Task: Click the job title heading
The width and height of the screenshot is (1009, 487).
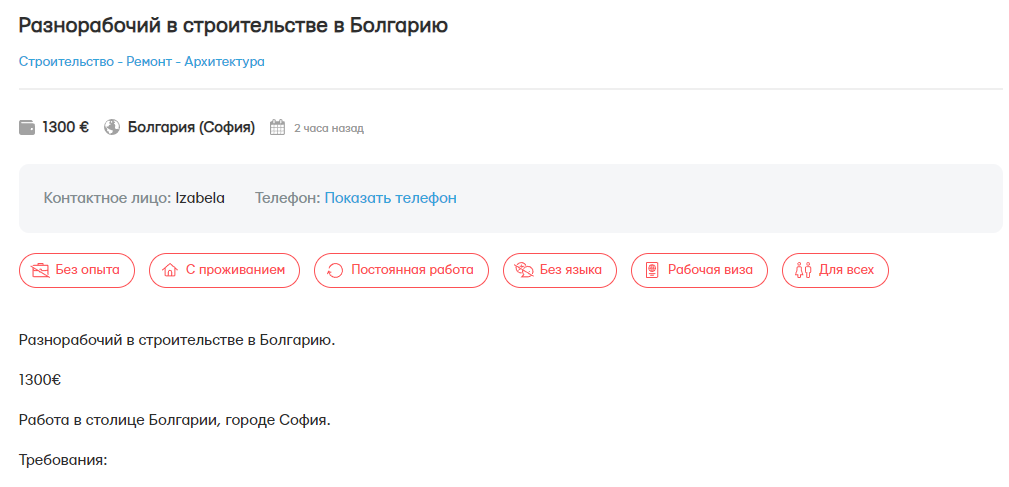Action: [x=233, y=25]
